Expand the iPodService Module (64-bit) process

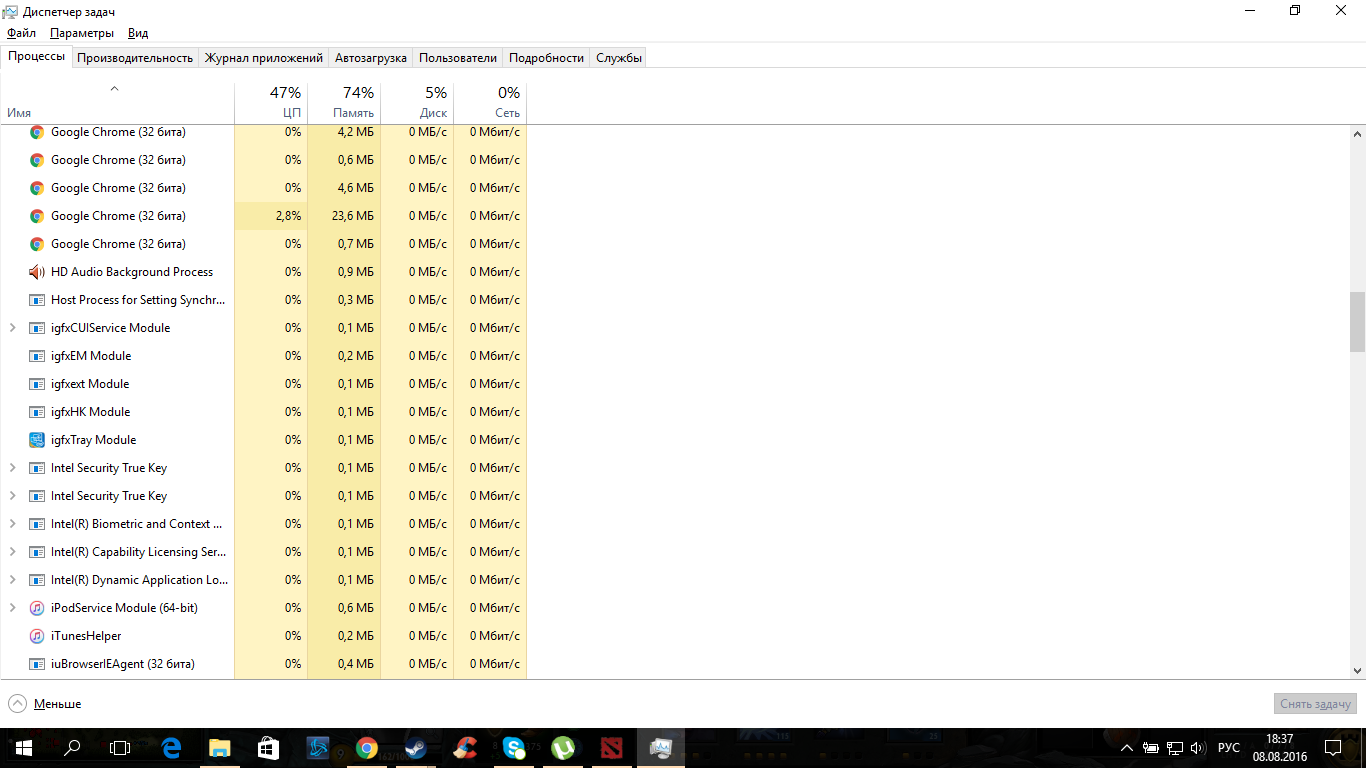pyautogui.click(x=12, y=608)
